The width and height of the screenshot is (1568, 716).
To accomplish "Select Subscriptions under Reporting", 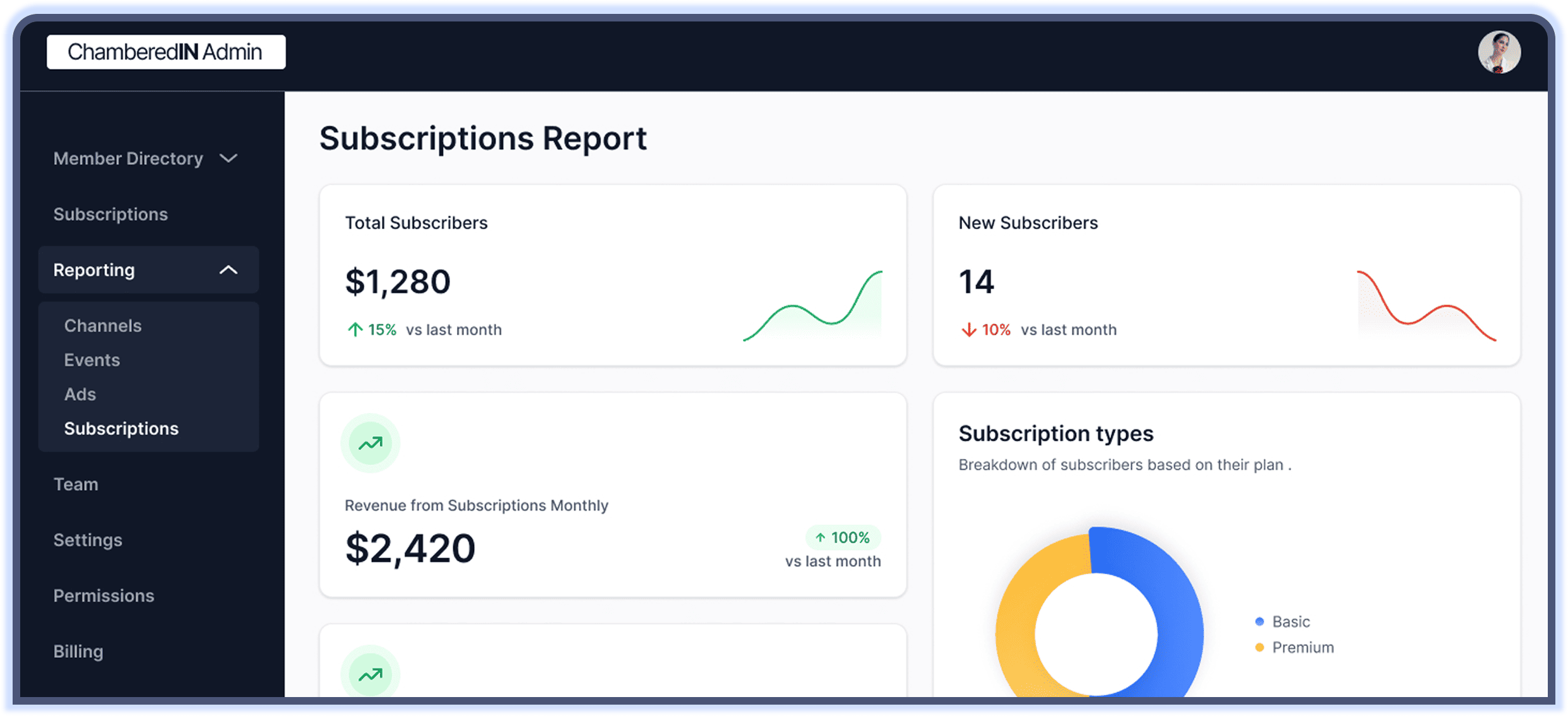I will 121,428.
